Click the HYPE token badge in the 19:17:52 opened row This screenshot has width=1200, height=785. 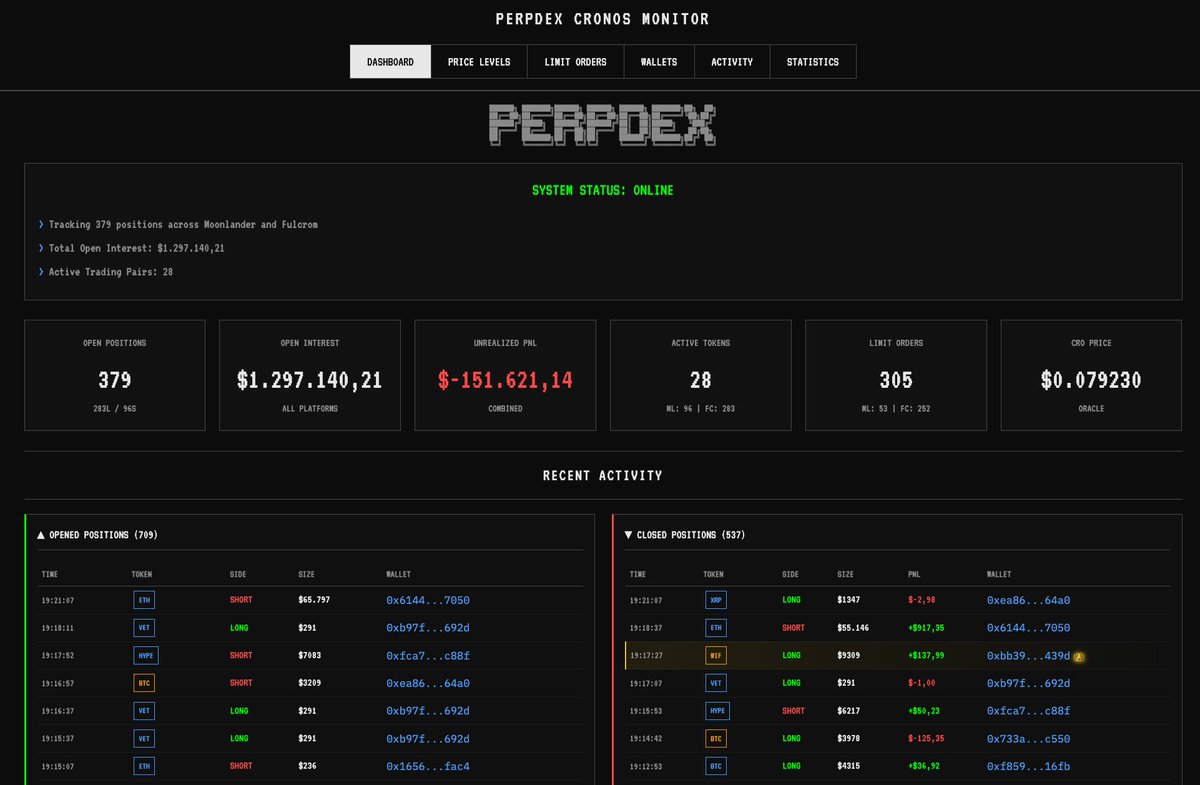pos(146,656)
